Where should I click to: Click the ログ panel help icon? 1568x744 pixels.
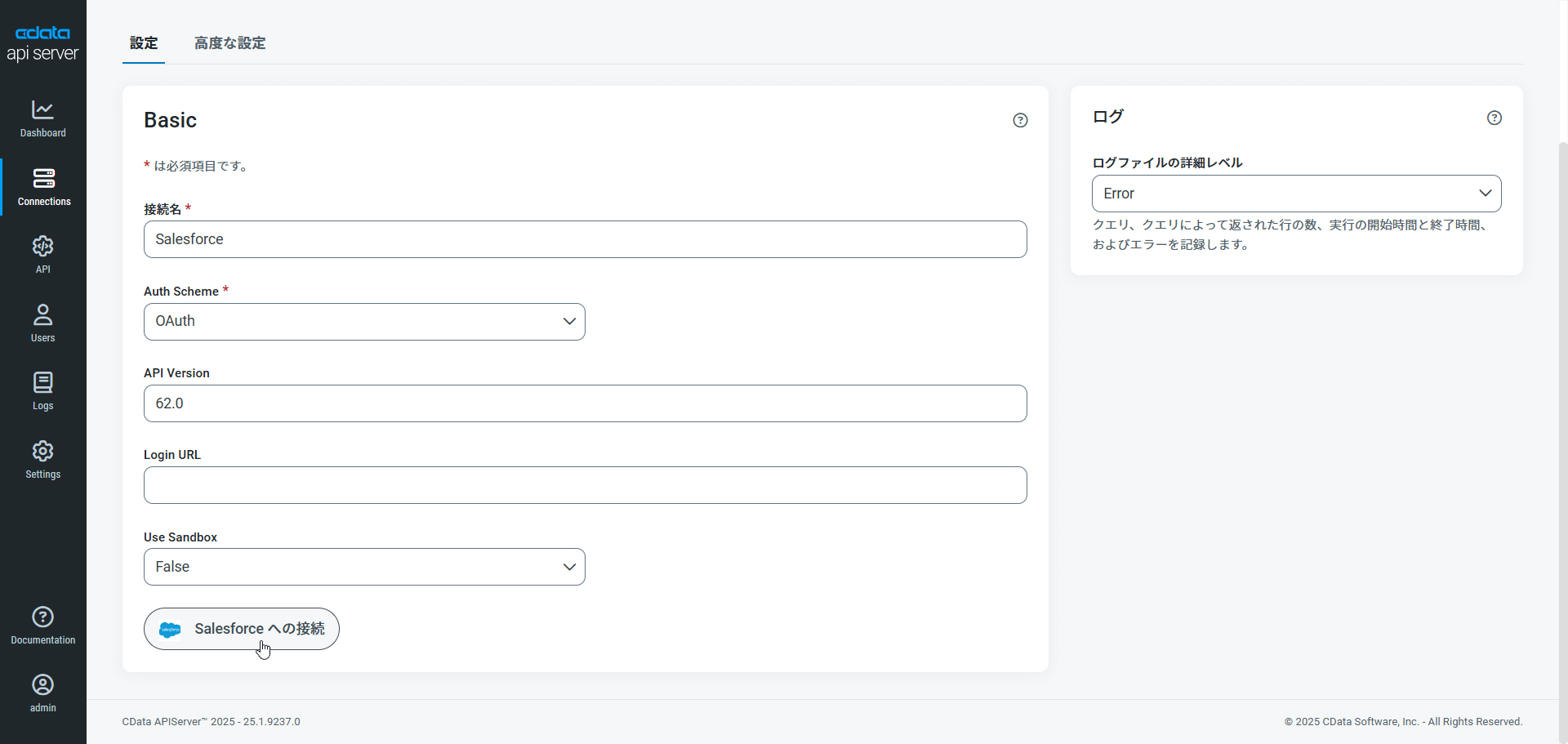pos(1494,118)
